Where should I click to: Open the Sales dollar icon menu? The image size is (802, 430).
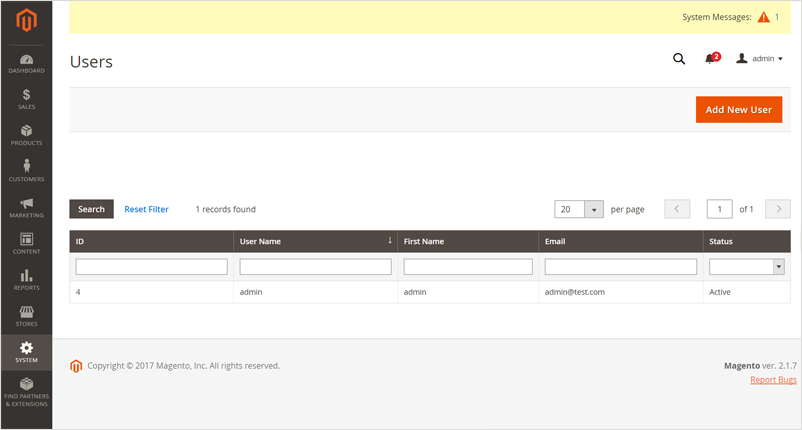pyautogui.click(x=26, y=99)
